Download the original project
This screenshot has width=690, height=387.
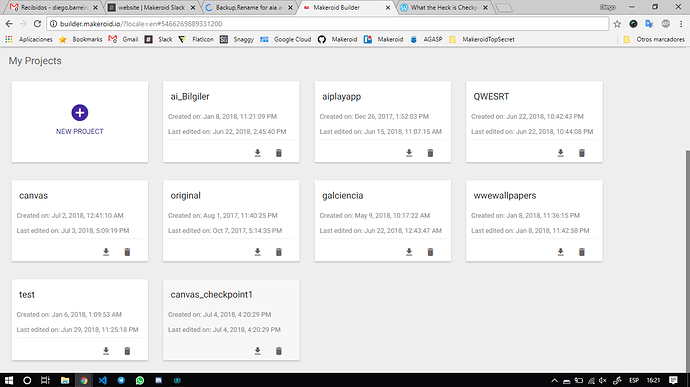tap(257, 252)
